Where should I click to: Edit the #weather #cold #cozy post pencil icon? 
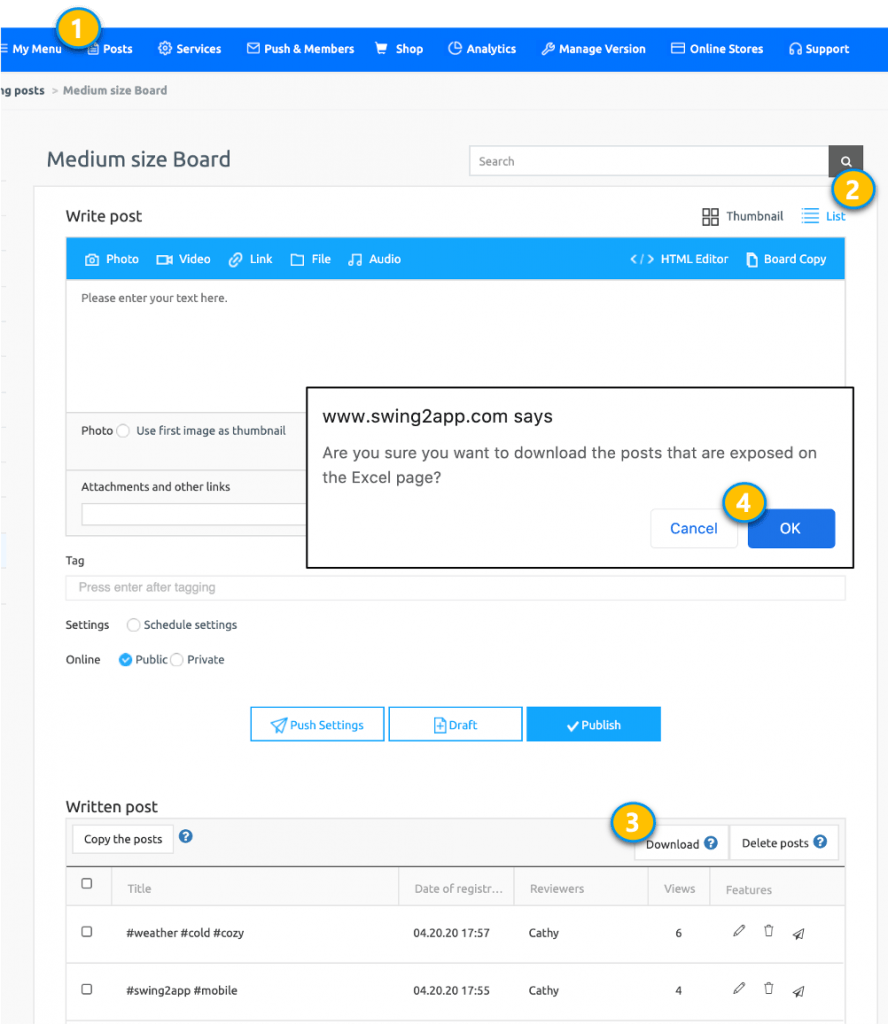tap(739, 931)
